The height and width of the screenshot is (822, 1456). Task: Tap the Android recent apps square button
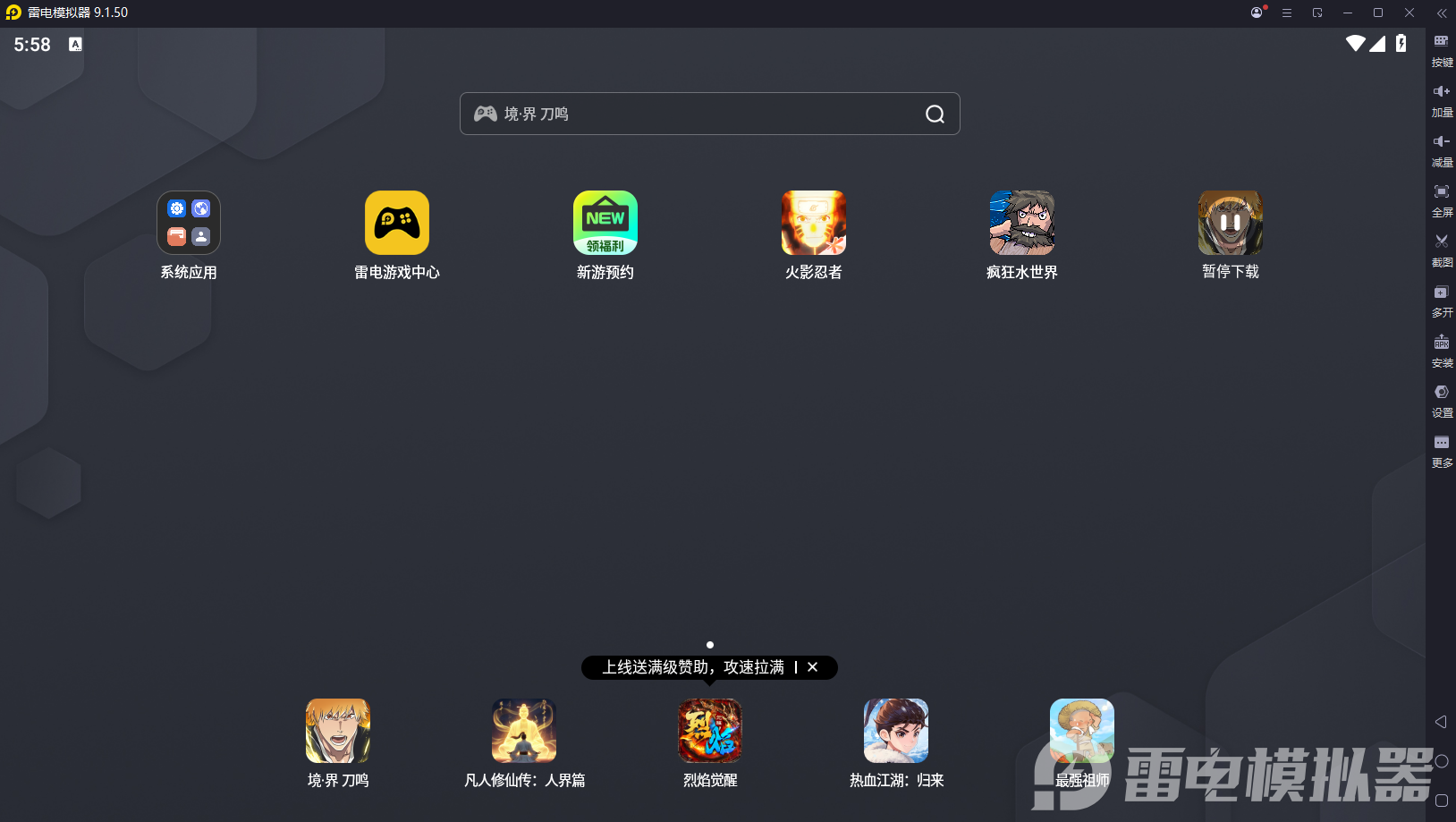point(1442,801)
